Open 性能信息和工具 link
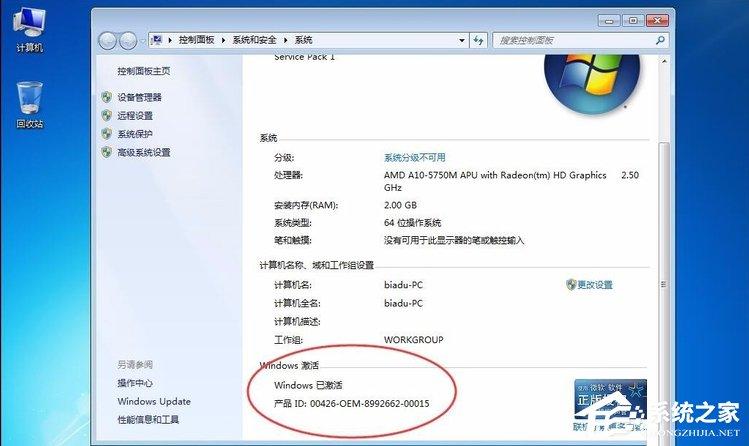Image resolution: width=749 pixels, height=446 pixels. 148,420
